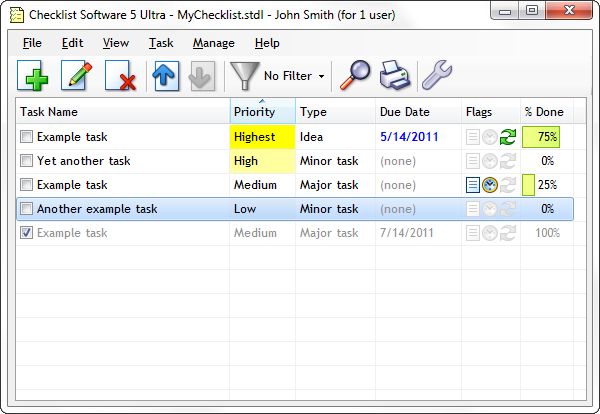Open the Edit menu

point(72,43)
